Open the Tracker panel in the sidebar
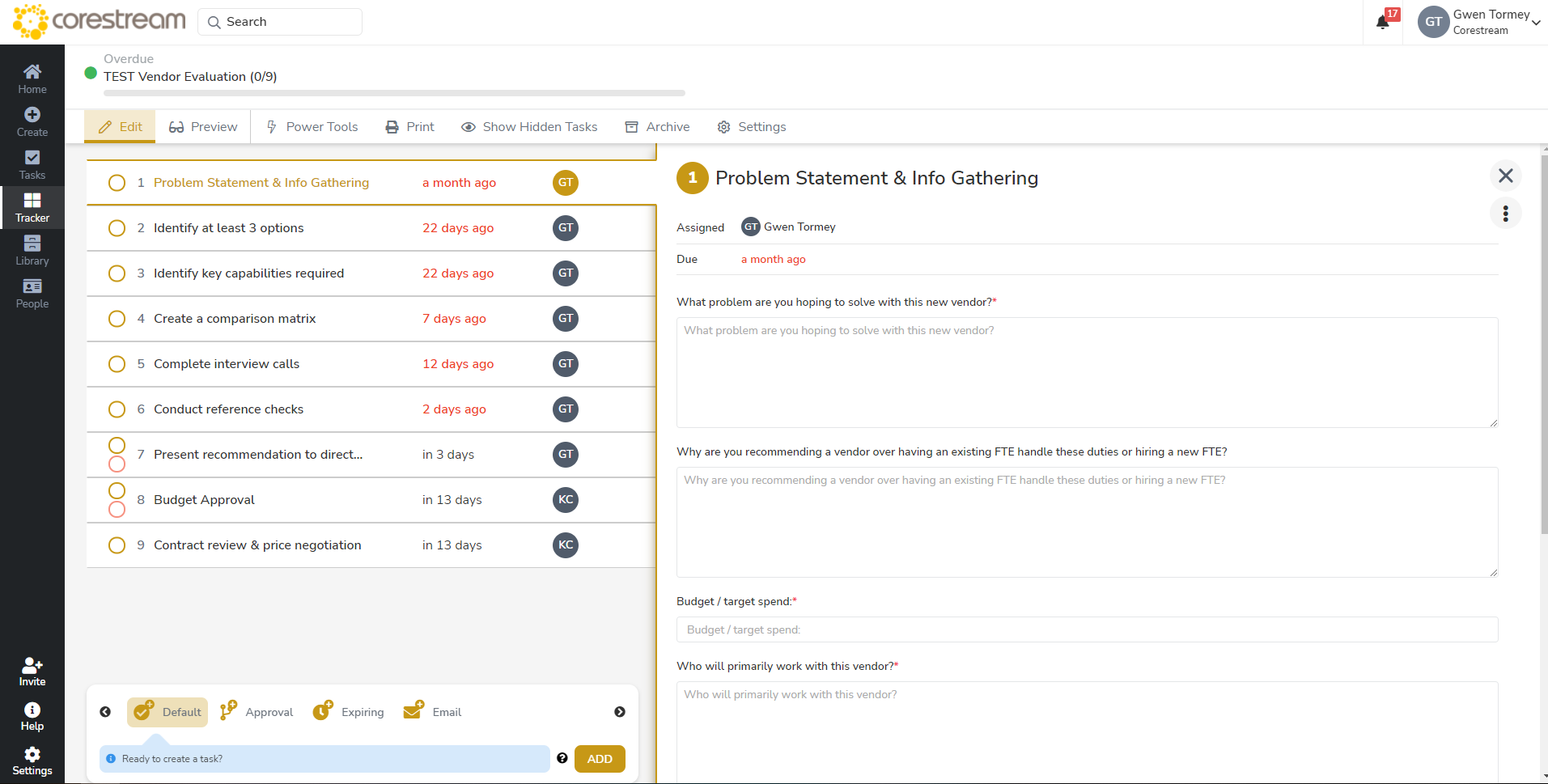 point(32,208)
